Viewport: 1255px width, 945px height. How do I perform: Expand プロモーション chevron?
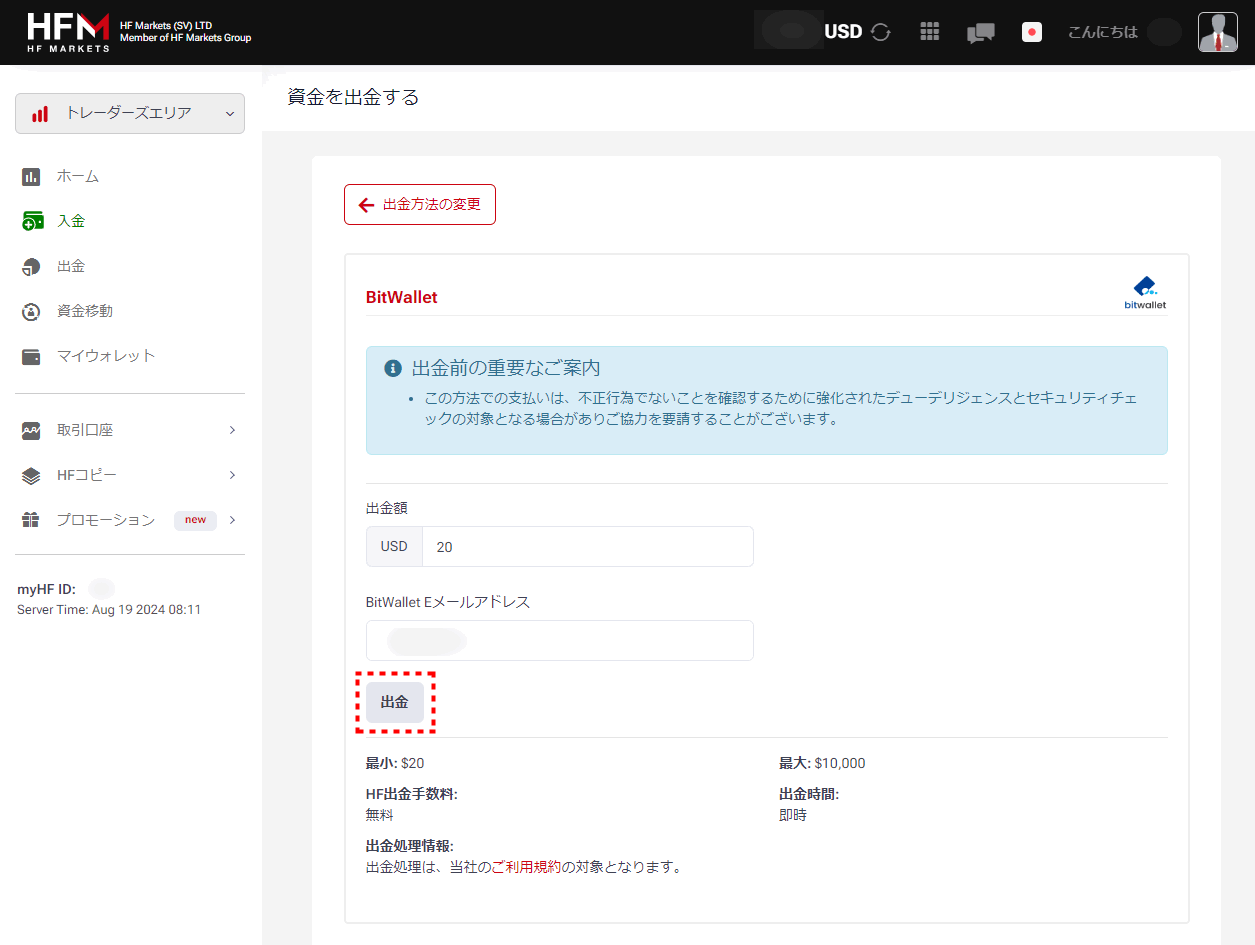coord(232,520)
